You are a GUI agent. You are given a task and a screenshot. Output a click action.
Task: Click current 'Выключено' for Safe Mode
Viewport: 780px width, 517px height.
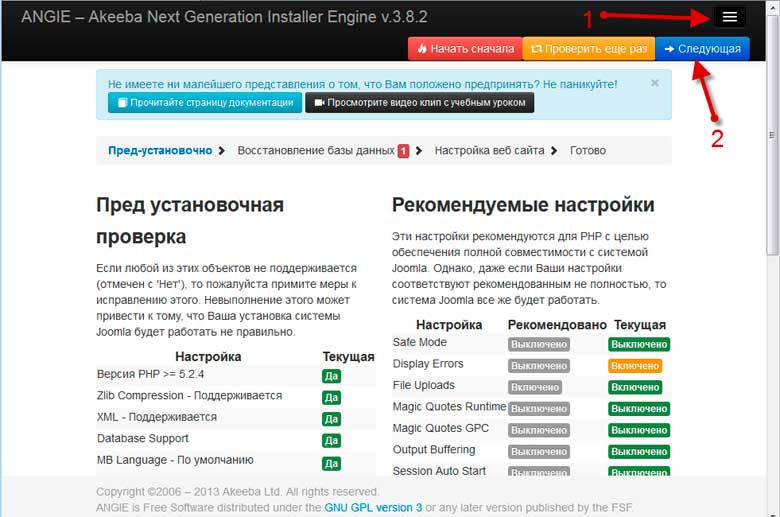tap(639, 344)
